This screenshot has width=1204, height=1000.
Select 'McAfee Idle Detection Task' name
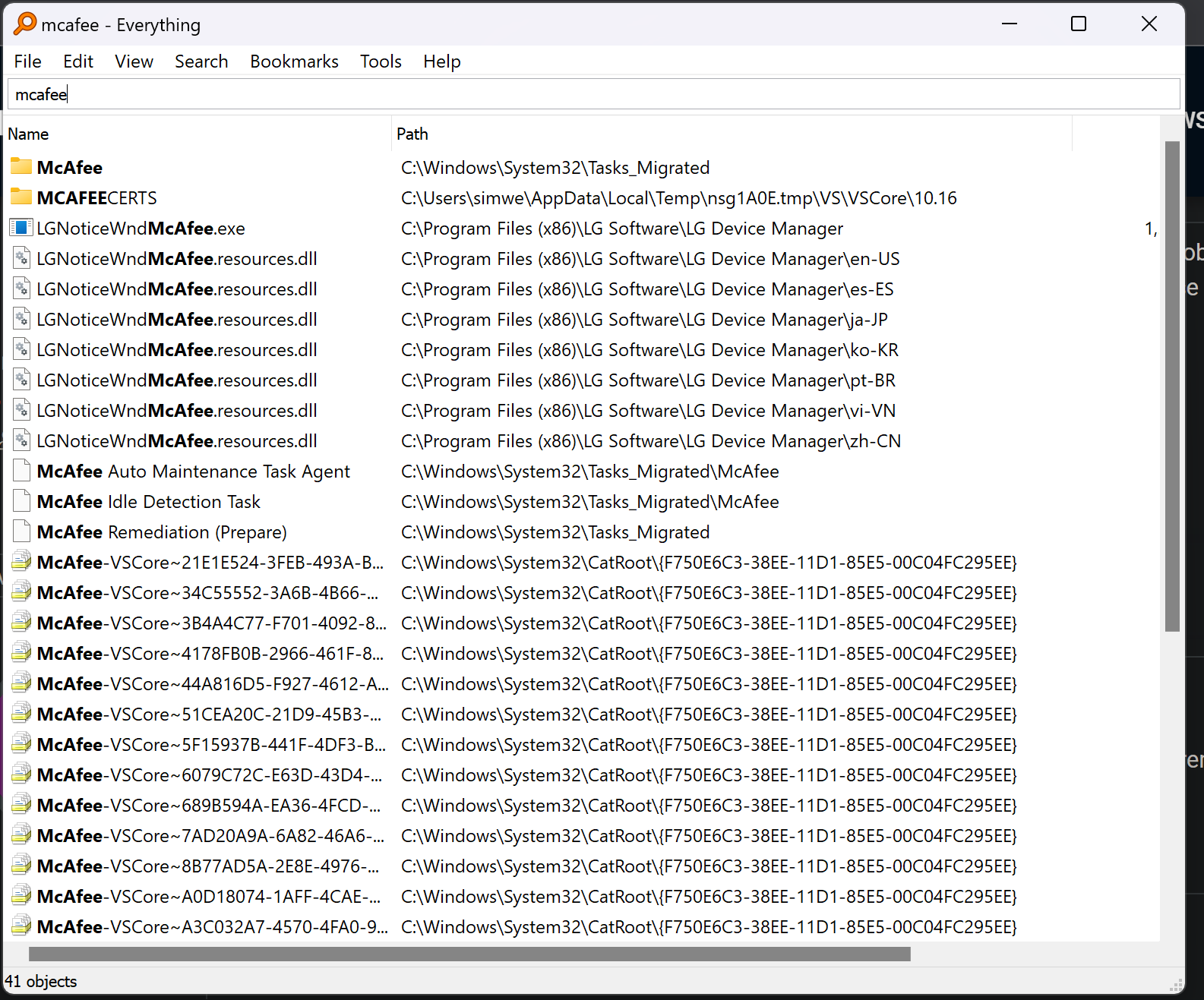click(149, 501)
